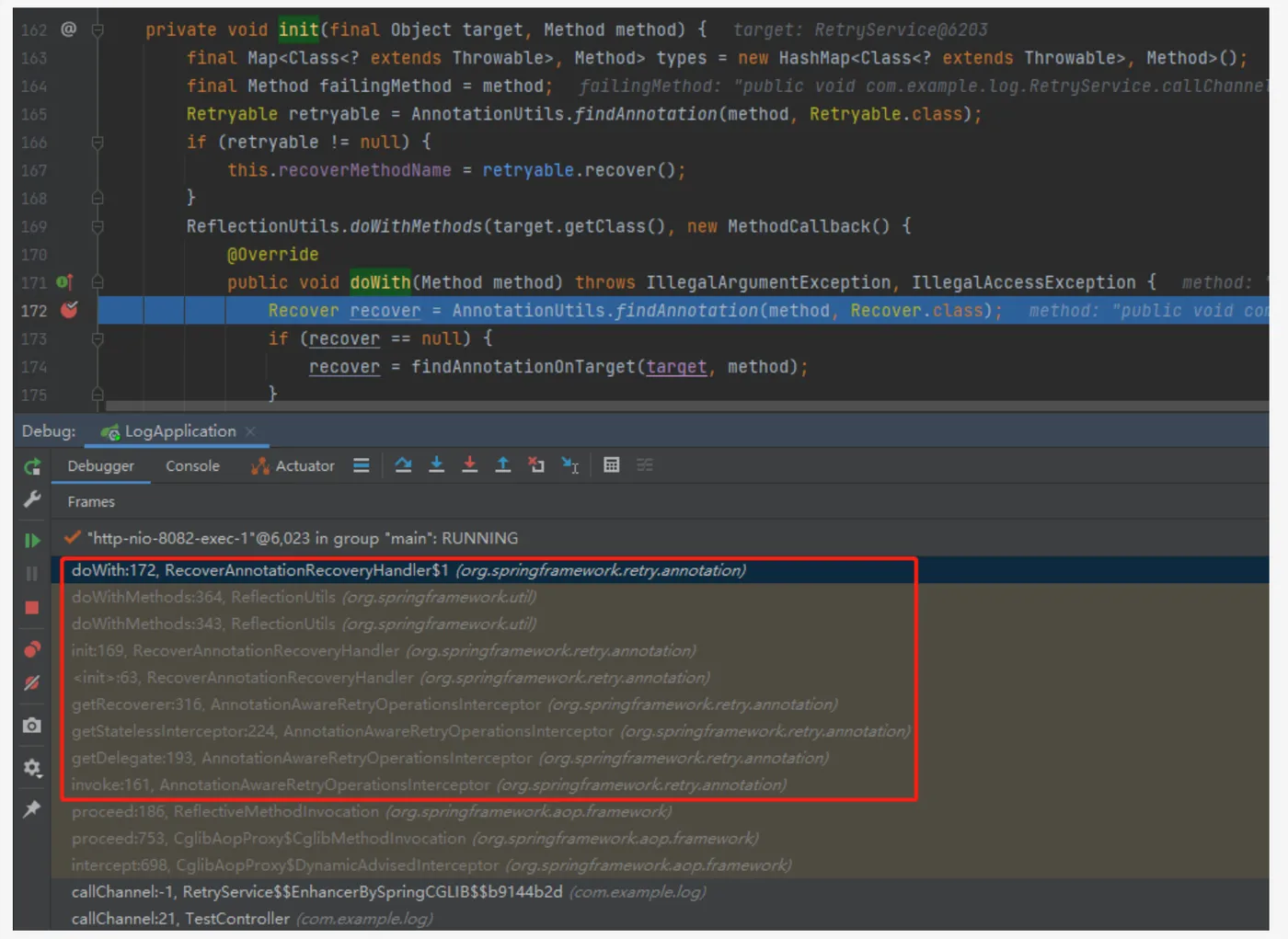Collapse the if recover fold at line 173
This screenshot has width=1288, height=939.
98,338
